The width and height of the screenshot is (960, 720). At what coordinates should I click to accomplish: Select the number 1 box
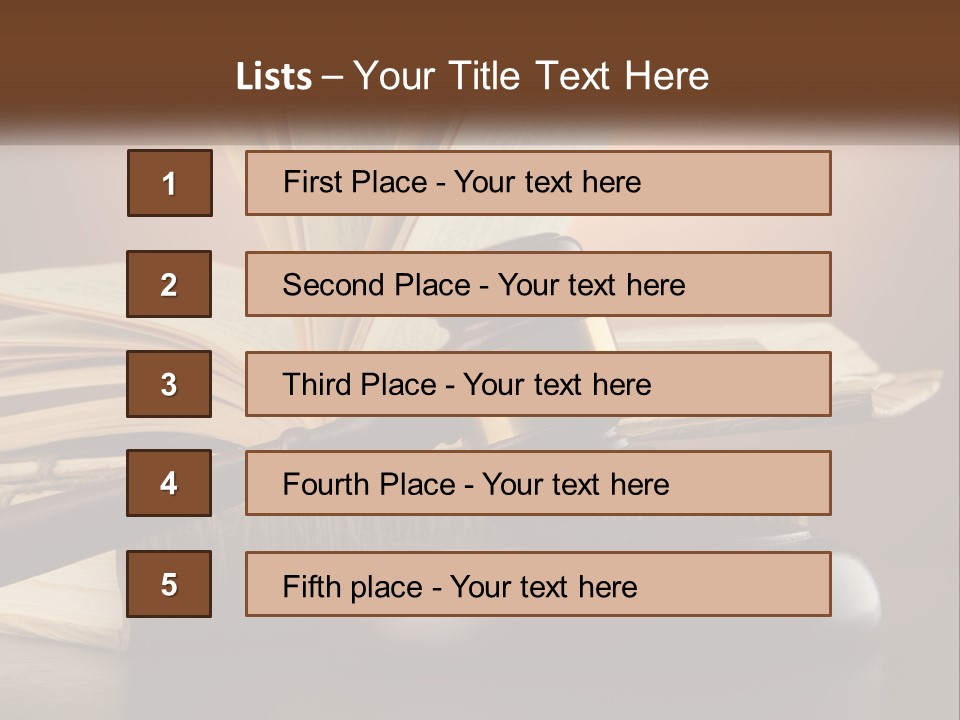[170, 183]
